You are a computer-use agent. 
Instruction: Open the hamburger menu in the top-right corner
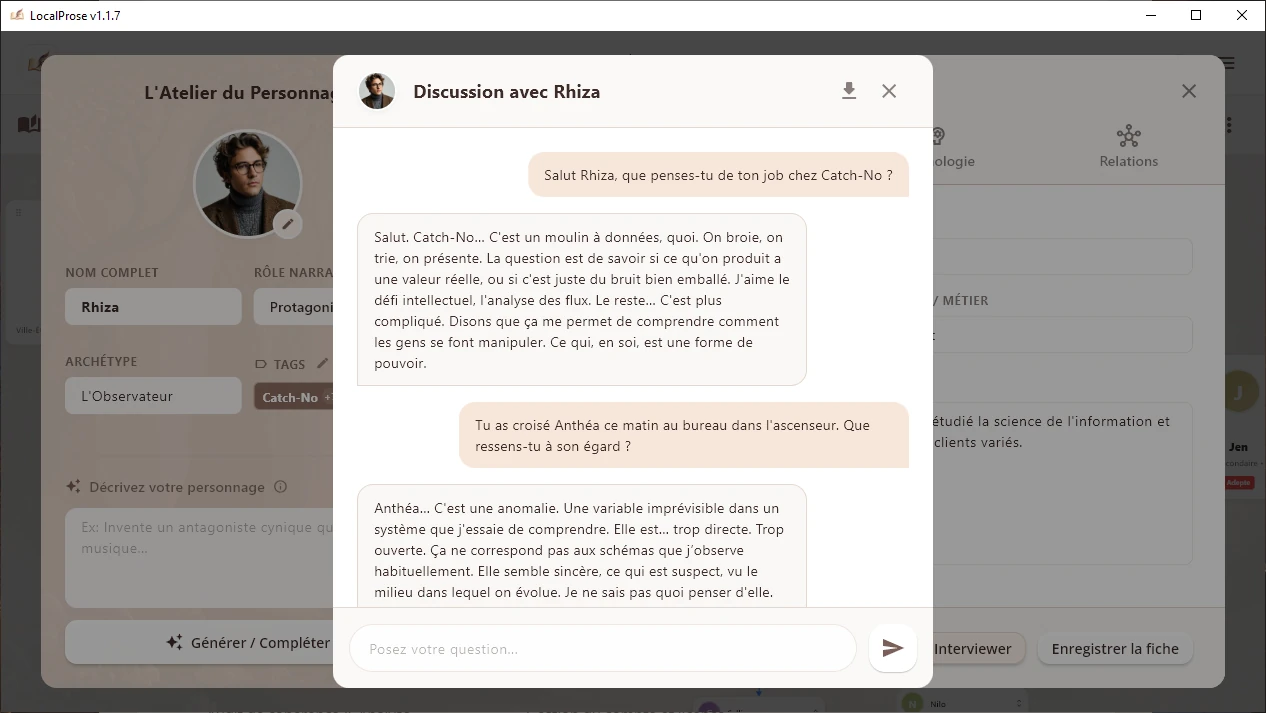click(1227, 62)
